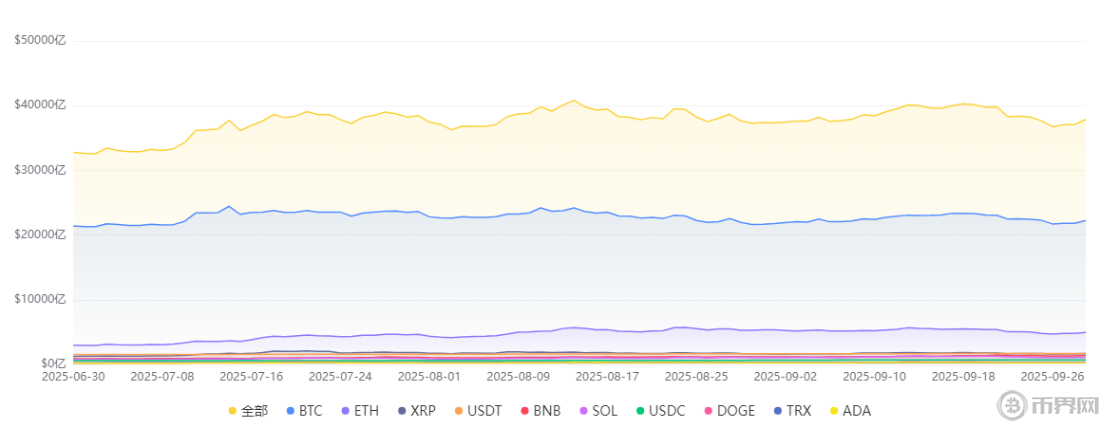The width and height of the screenshot is (1110, 433).
Task: Hide the BTC series via legend
Action: click(x=304, y=410)
